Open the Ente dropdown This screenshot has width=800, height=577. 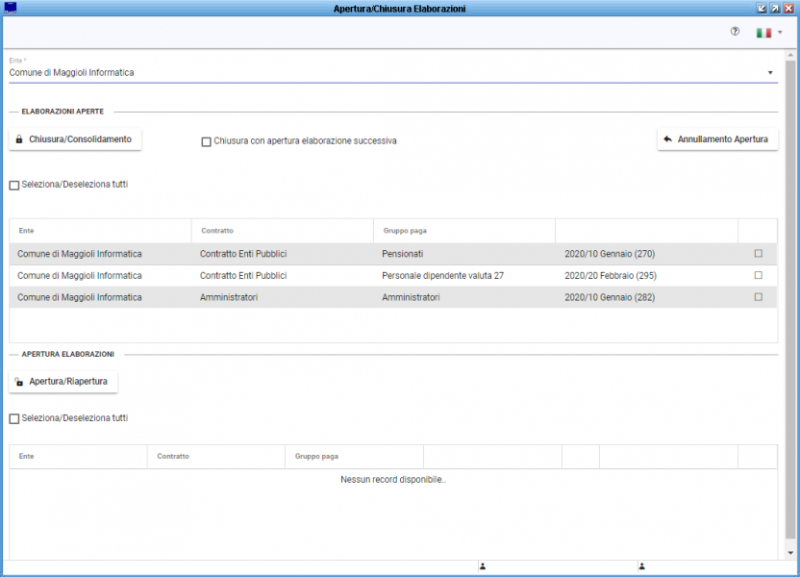[770, 72]
